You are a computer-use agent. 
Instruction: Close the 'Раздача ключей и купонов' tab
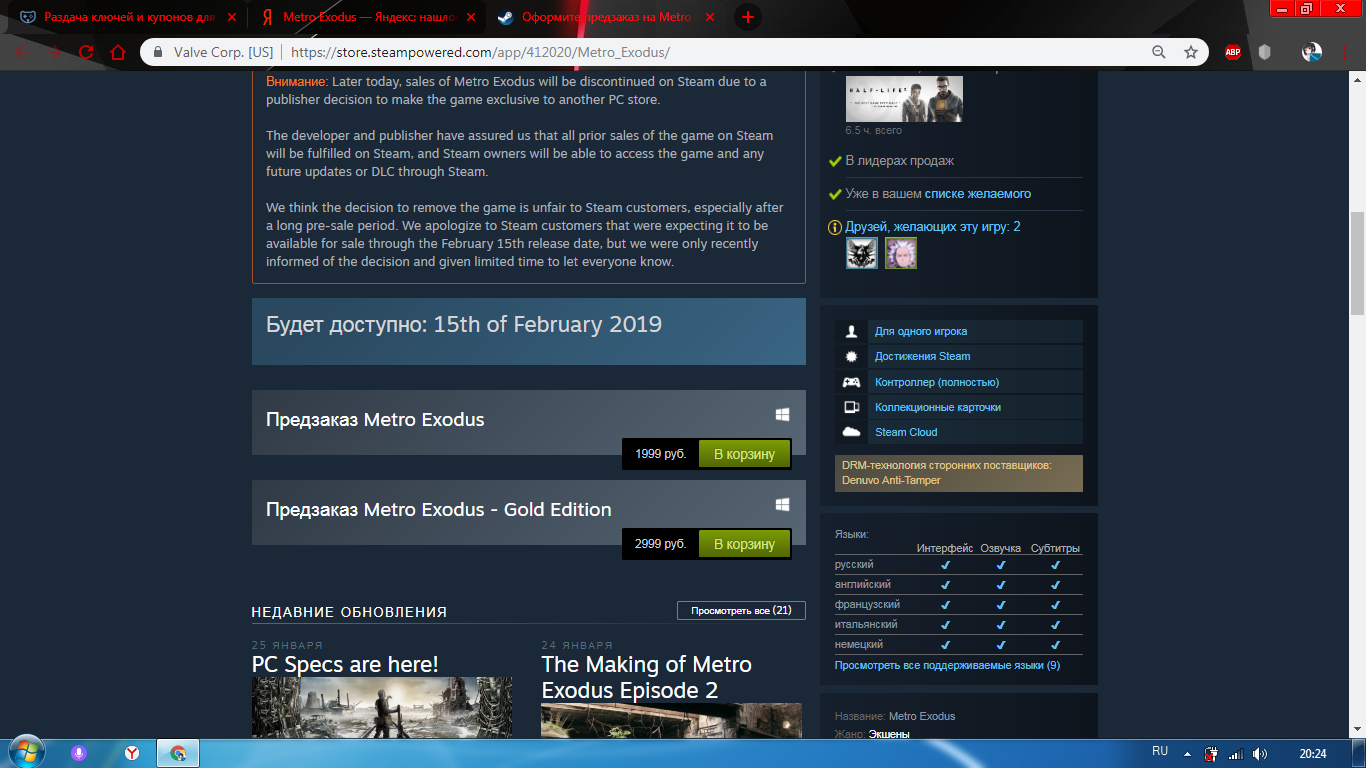[232, 17]
